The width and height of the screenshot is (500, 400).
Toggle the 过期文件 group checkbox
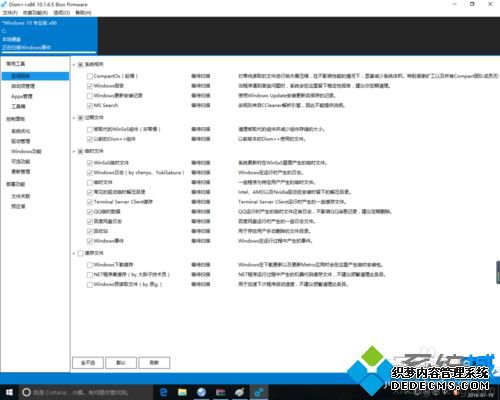coord(80,118)
